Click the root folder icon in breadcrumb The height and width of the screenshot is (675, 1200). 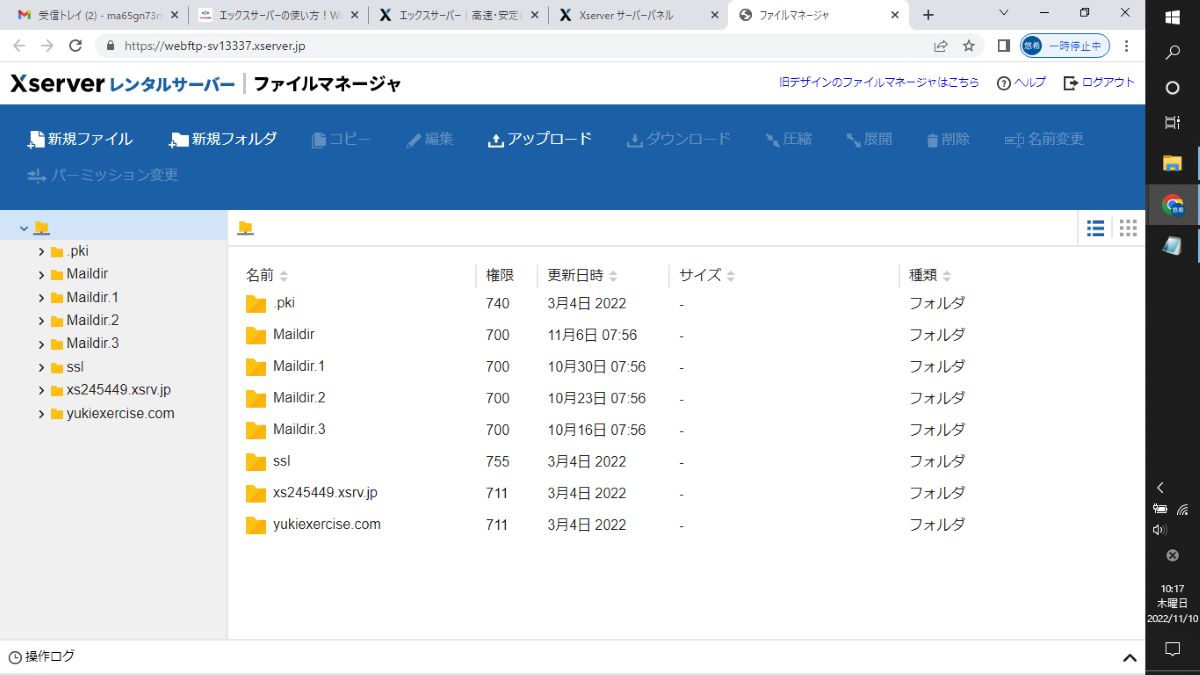245,228
